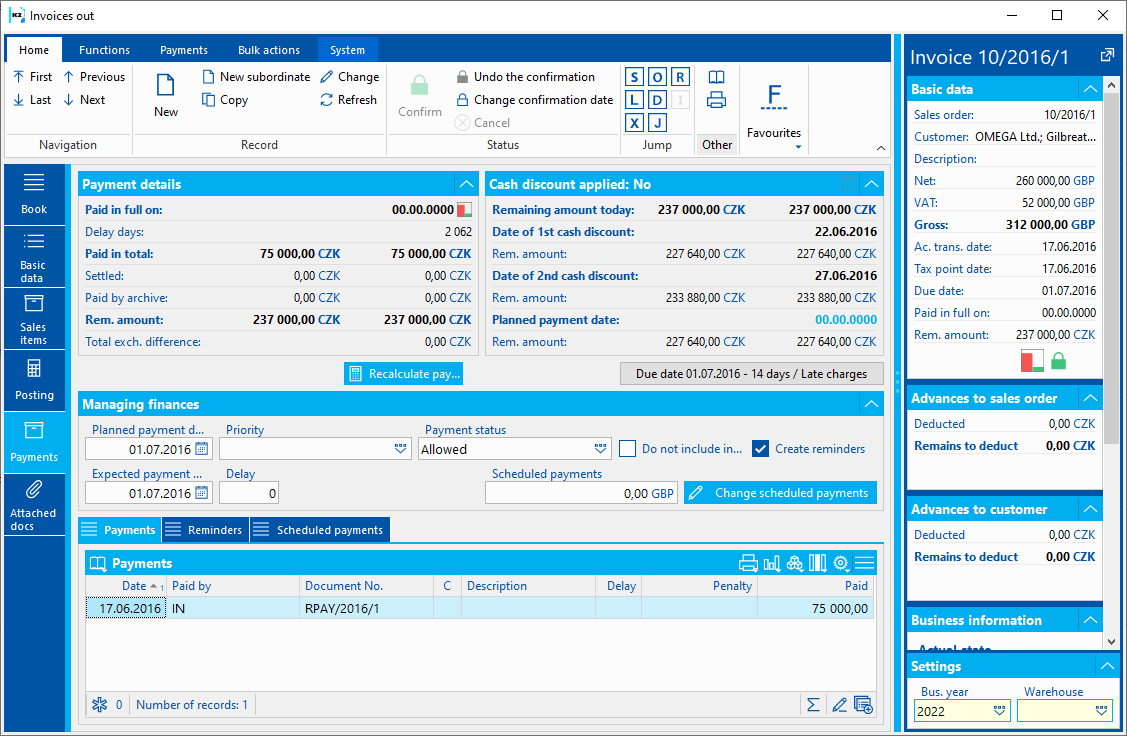The height and width of the screenshot is (736, 1127).
Task: Uncheck Create reminders checkbox
Action: click(760, 449)
